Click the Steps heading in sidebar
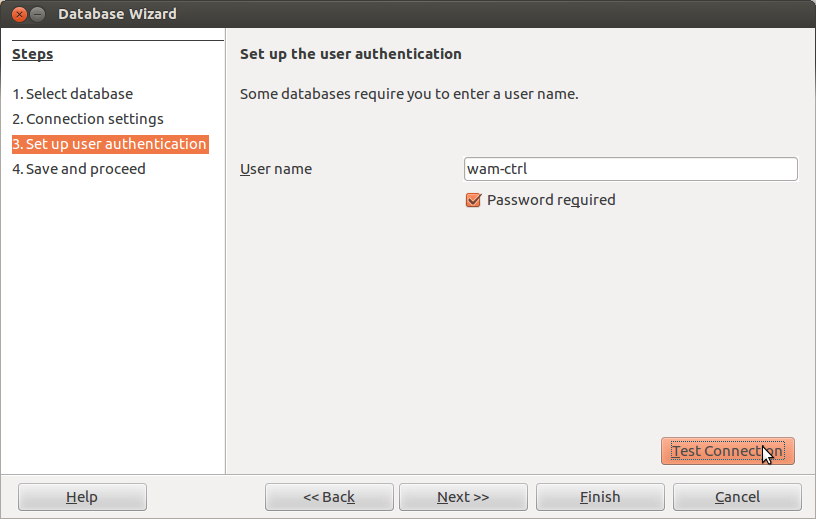Screen dimensions: 816x519 point(33,54)
